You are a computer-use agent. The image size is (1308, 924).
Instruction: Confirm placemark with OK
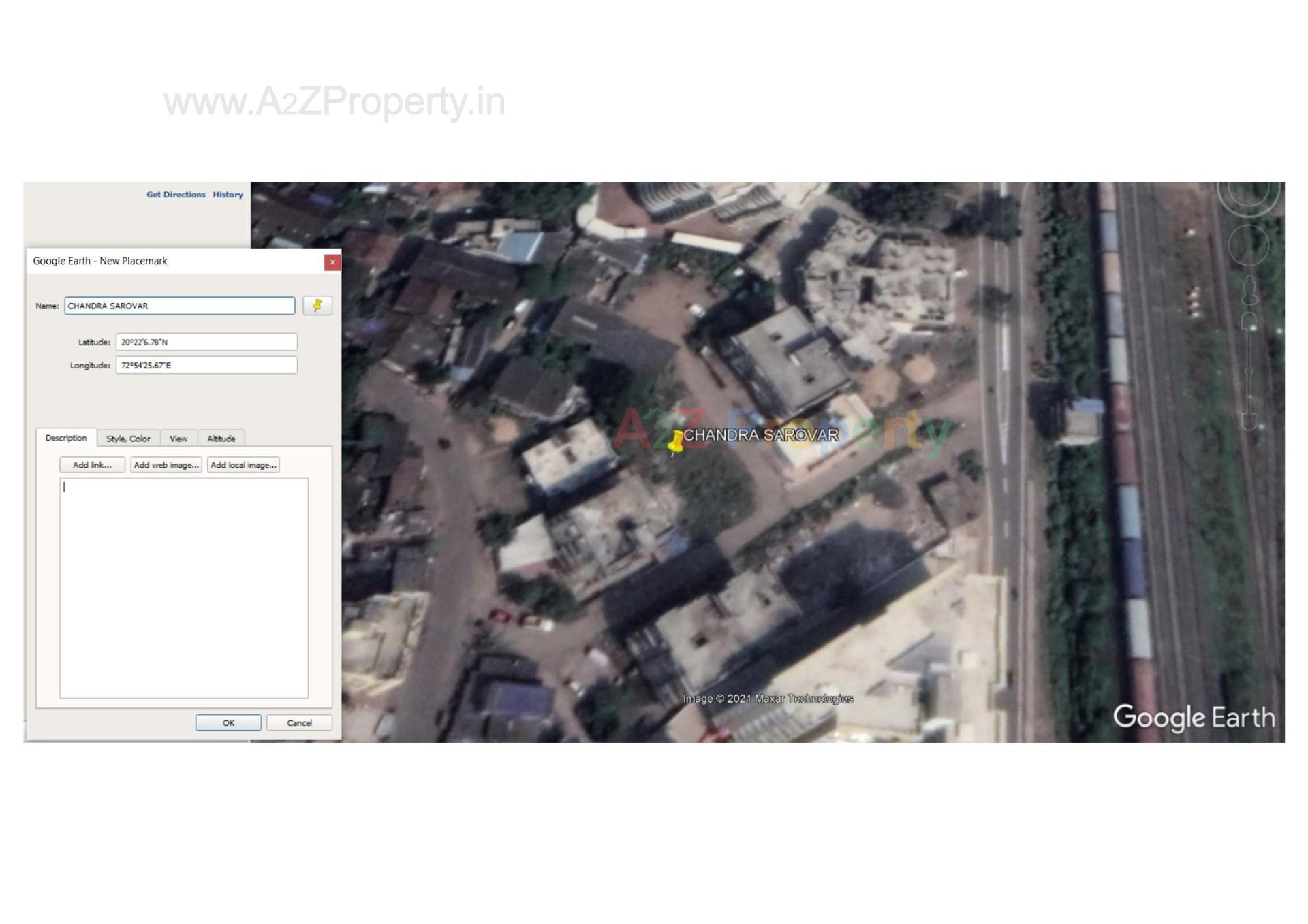(x=228, y=722)
